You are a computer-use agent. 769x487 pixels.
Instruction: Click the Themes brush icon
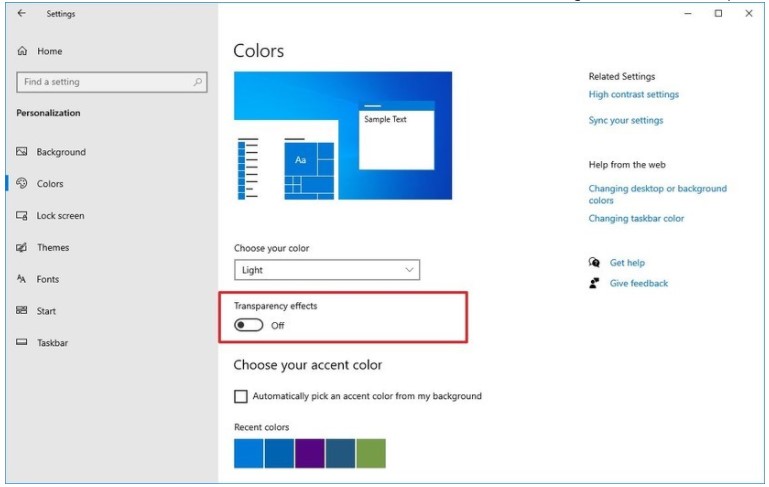[x=22, y=247]
